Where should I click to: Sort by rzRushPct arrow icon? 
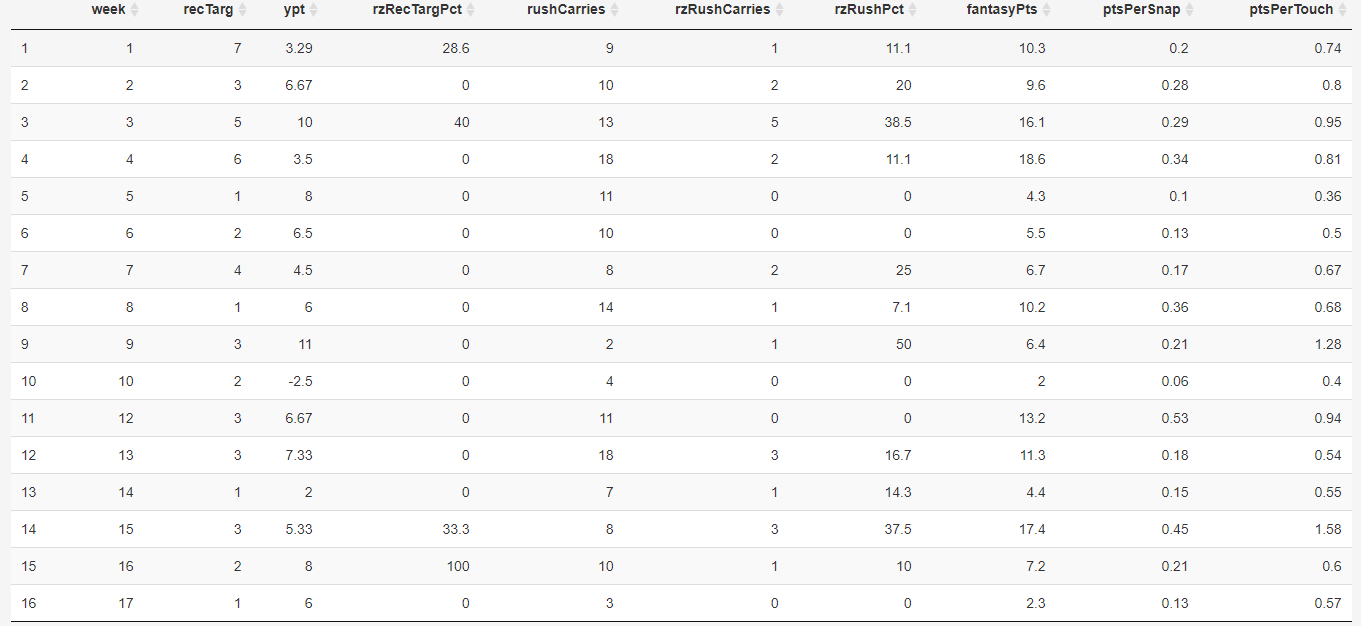(913, 10)
